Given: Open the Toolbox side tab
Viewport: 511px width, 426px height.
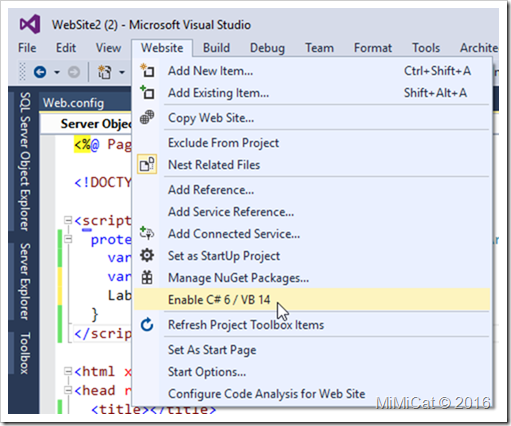Looking at the screenshot, I should pyautogui.click(x=25, y=353).
